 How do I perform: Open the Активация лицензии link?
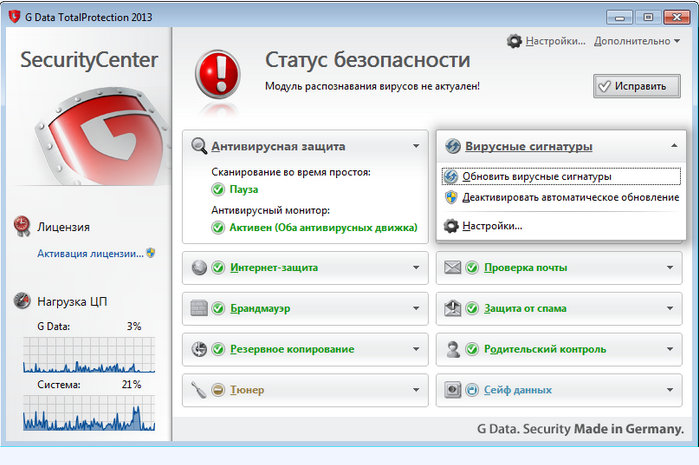pyautogui.click(x=90, y=254)
